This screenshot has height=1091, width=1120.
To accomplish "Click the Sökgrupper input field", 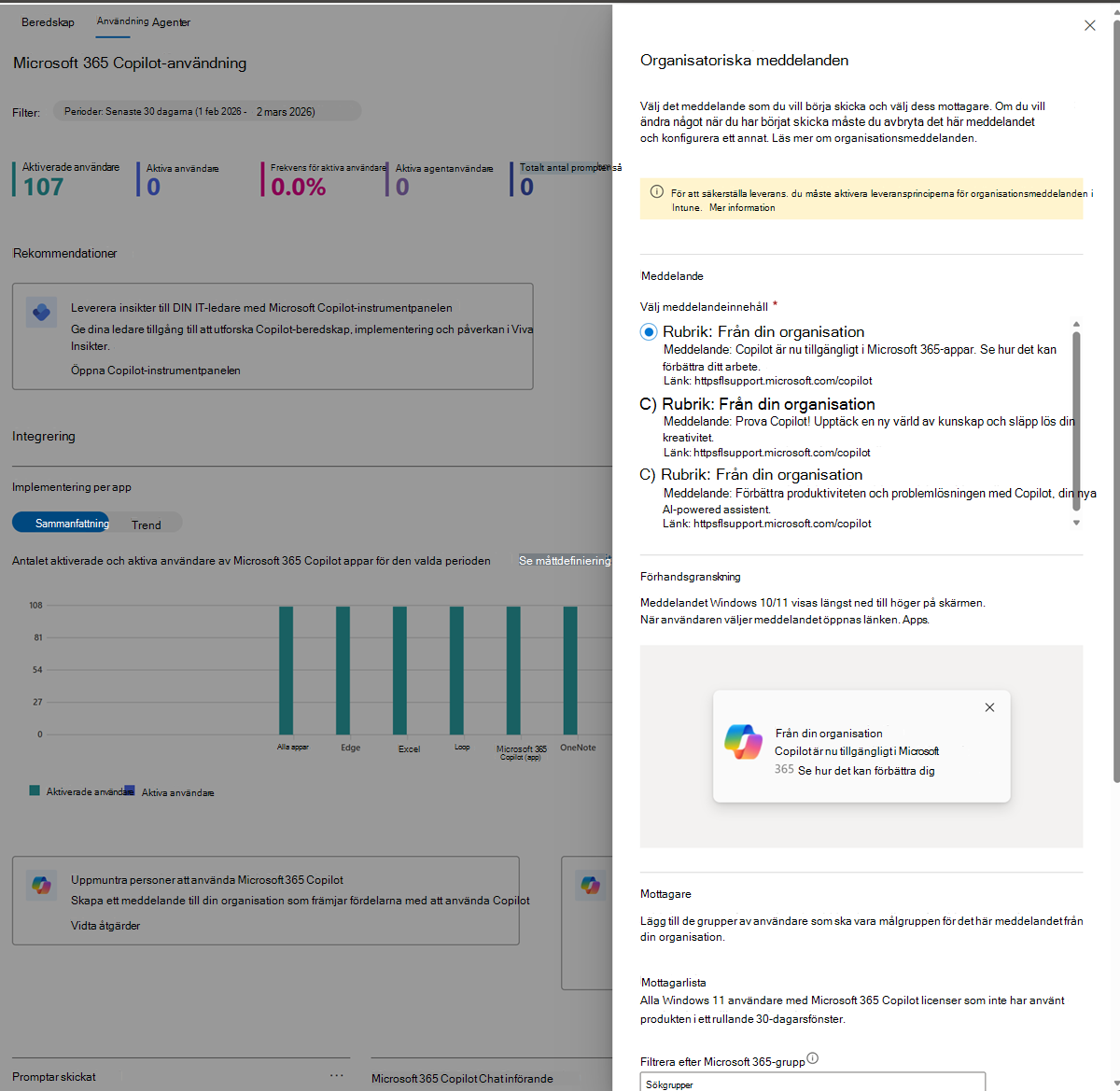I will [813, 1083].
